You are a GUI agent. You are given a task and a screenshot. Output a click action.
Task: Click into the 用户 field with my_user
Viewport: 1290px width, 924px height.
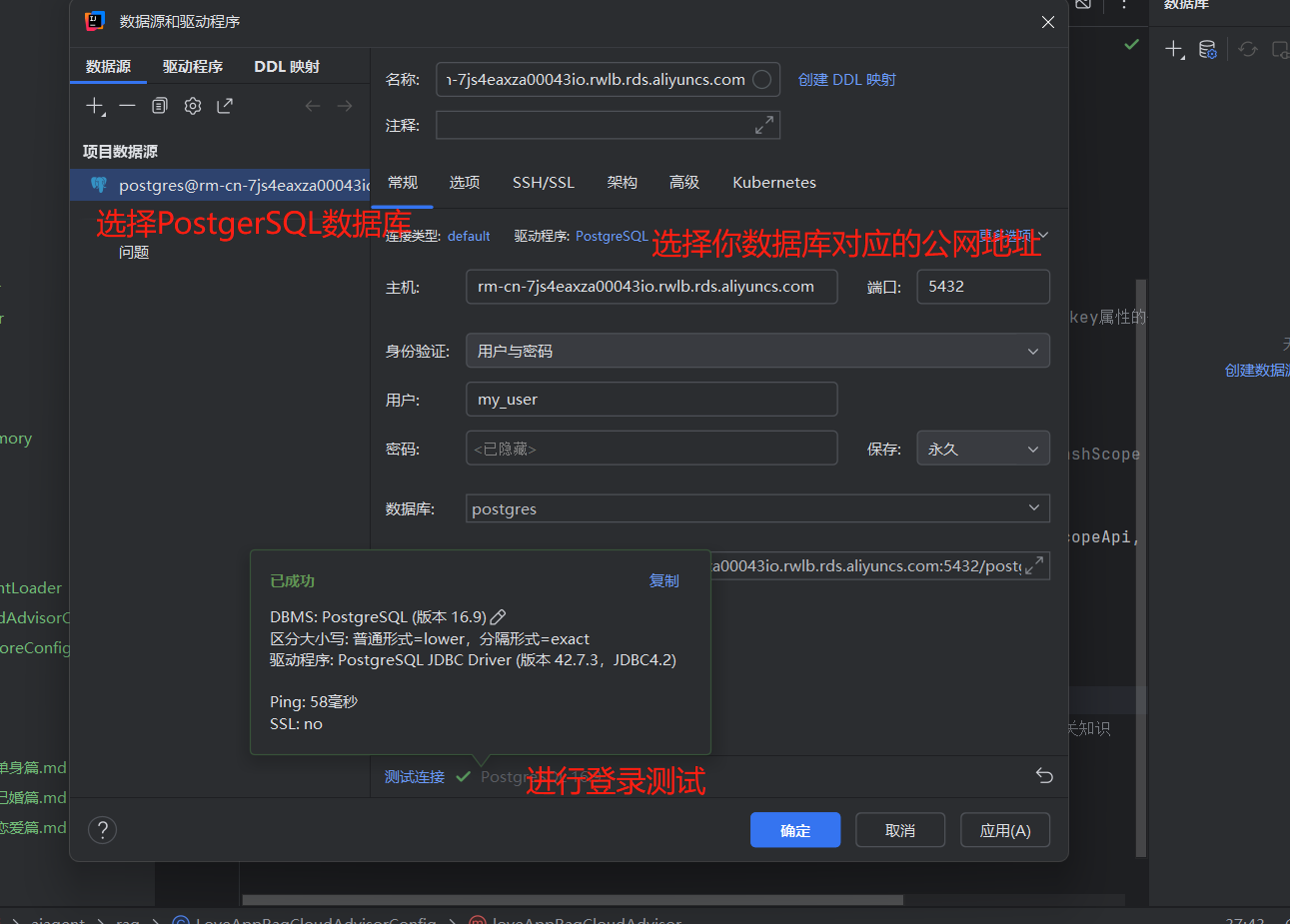pos(651,400)
